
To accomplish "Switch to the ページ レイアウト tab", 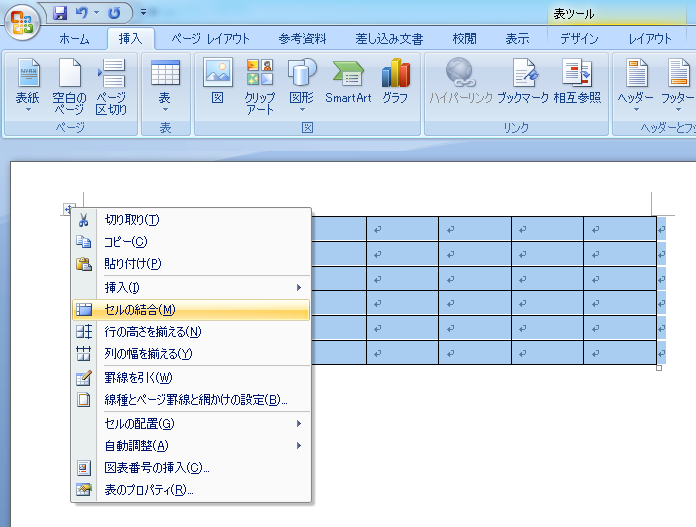I will [210, 39].
